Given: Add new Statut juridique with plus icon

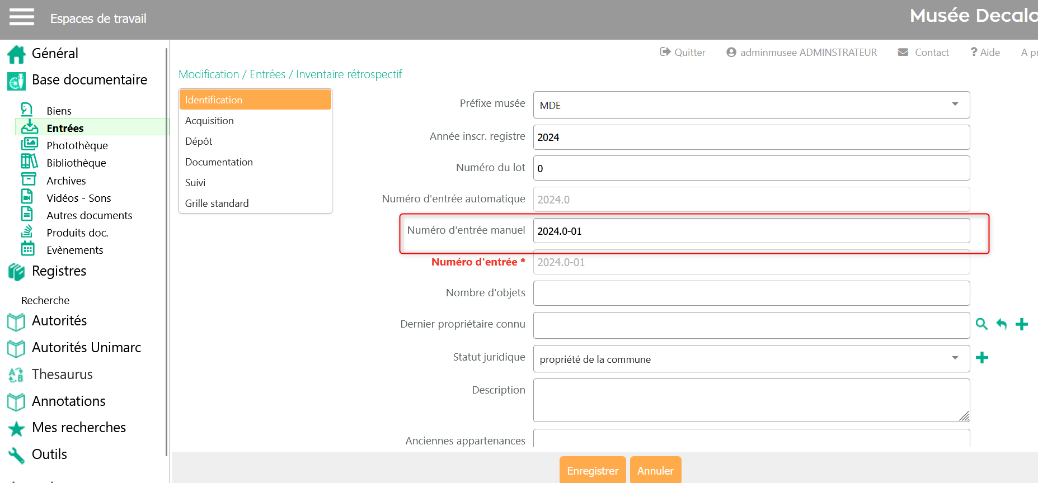Looking at the screenshot, I should click(982, 358).
